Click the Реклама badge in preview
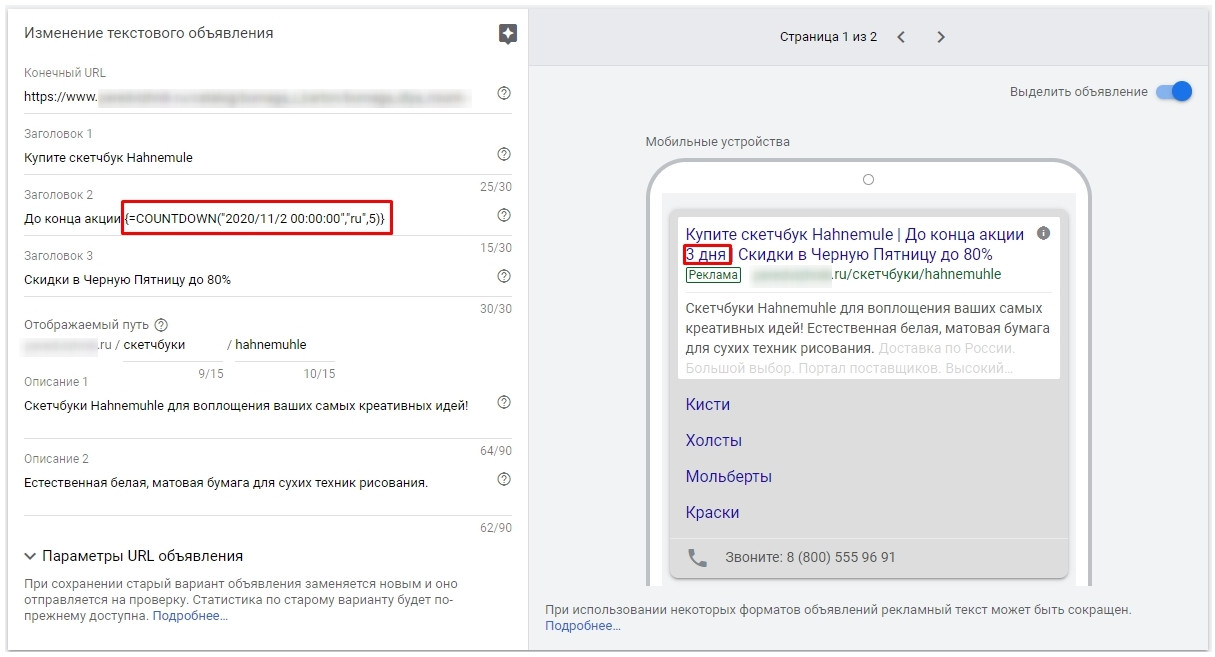1215x657 pixels. (x=713, y=275)
